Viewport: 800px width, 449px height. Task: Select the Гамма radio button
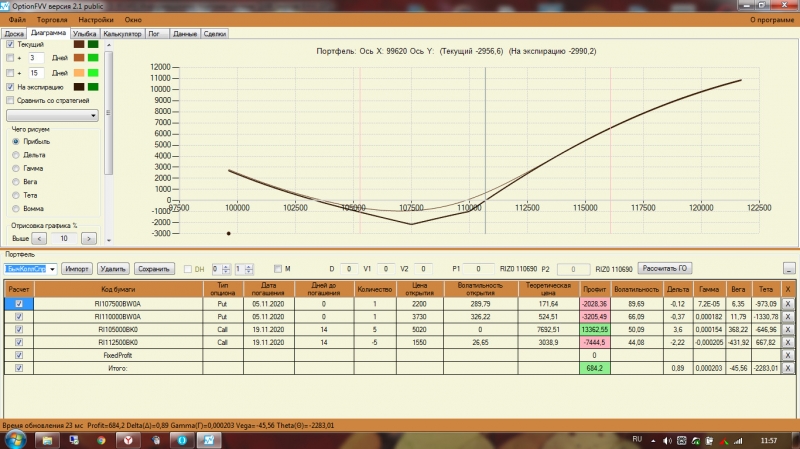point(16,168)
